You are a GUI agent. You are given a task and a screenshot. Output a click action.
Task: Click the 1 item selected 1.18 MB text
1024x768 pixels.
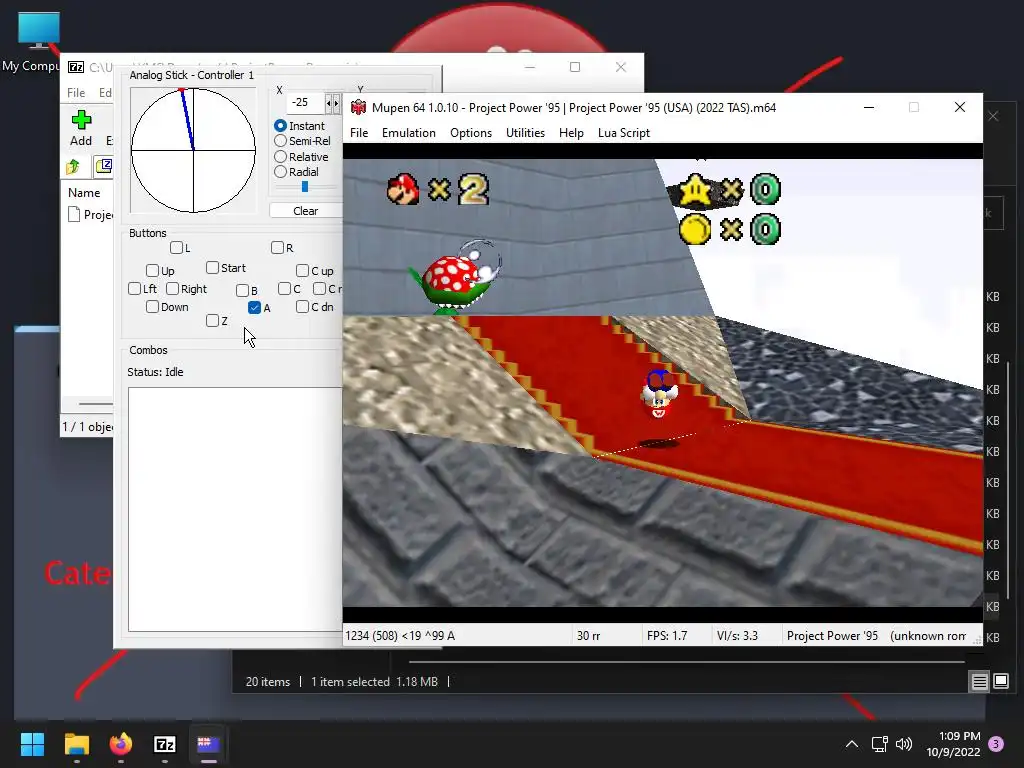[374, 682]
